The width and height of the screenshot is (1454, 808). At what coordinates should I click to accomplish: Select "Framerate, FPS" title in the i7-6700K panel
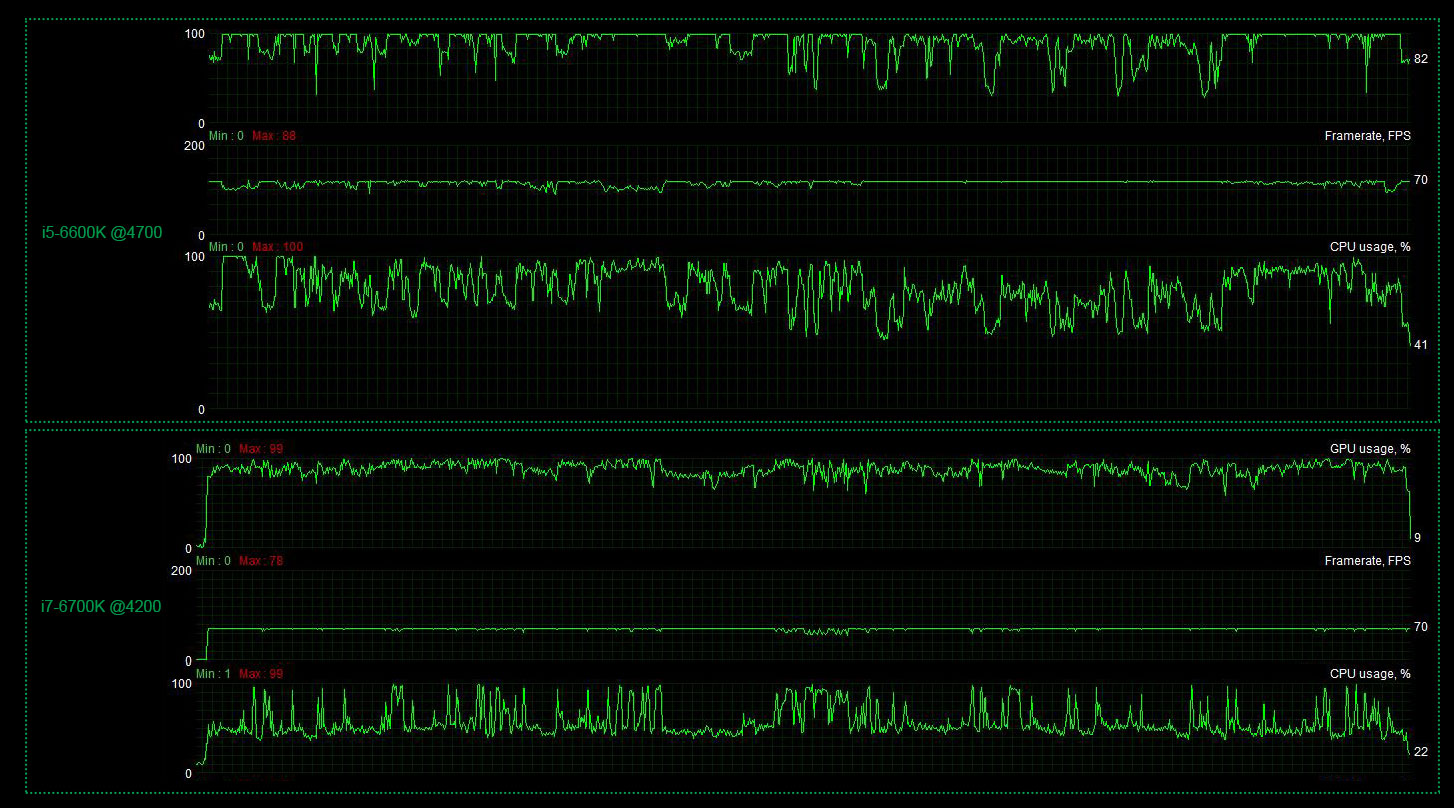(x=1367, y=561)
